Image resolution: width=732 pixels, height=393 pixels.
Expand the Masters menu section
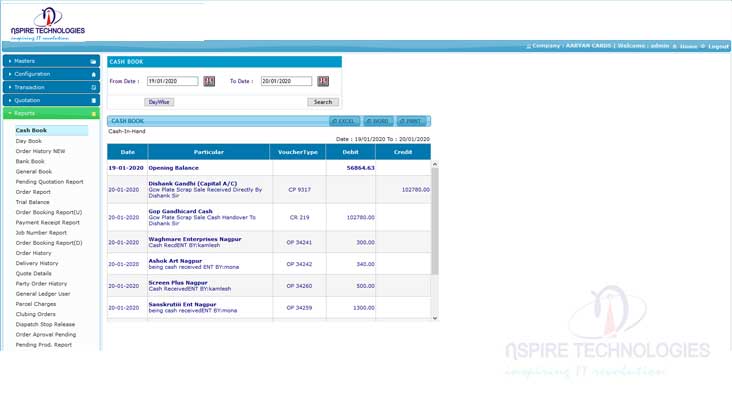[x=51, y=61]
